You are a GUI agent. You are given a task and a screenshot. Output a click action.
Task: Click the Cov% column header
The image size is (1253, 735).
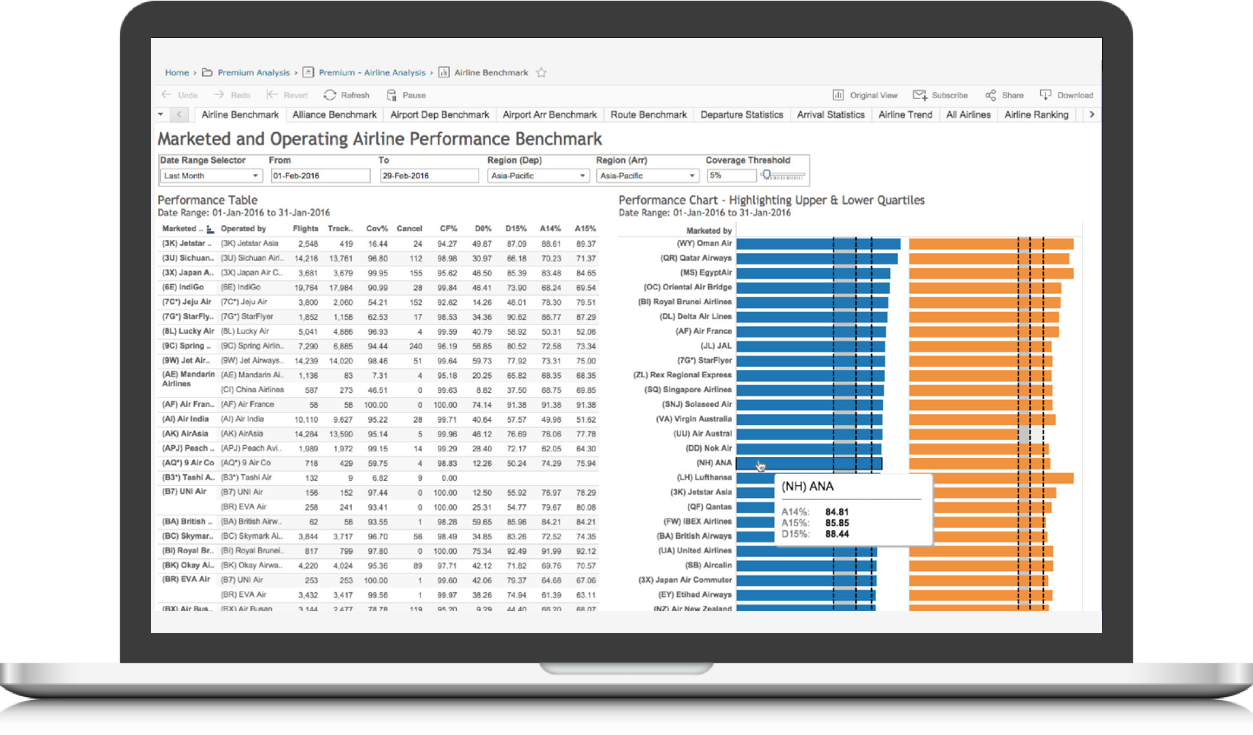pos(377,229)
